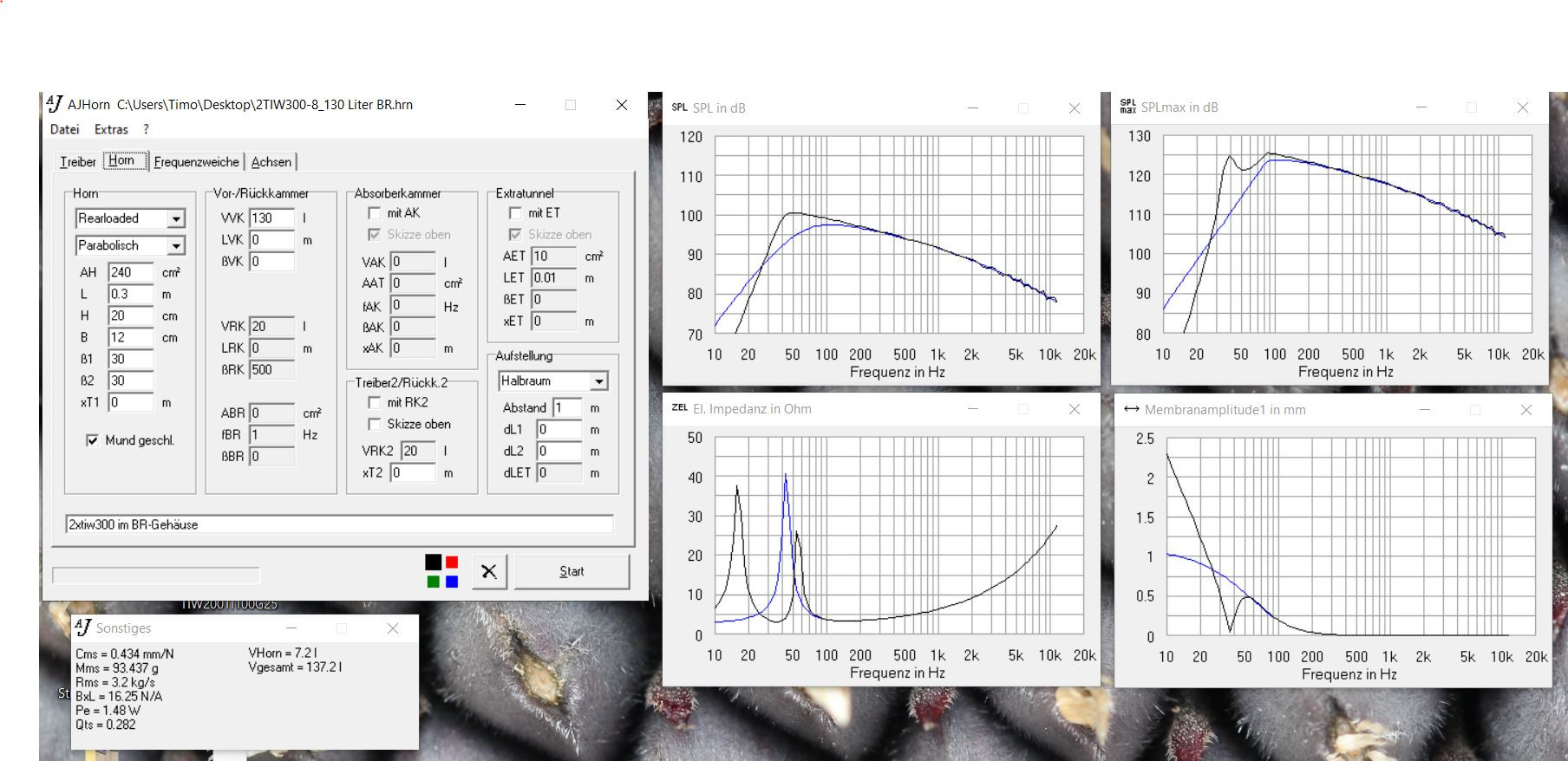Switch to the Treiber tab
The width and height of the screenshot is (1568, 761).
click(78, 162)
